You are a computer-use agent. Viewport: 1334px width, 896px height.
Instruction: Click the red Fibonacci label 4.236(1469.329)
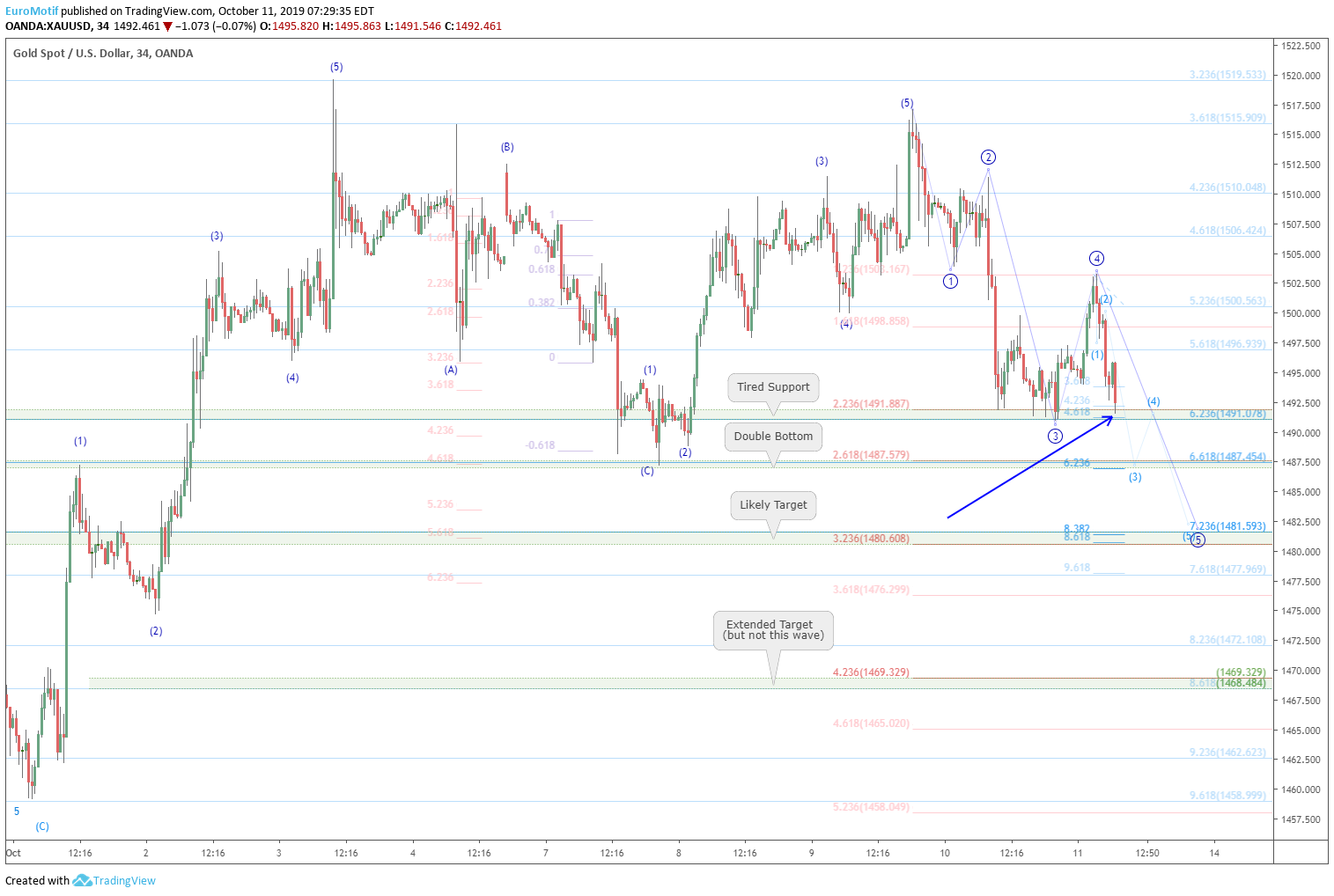pyautogui.click(x=871, y=672)
